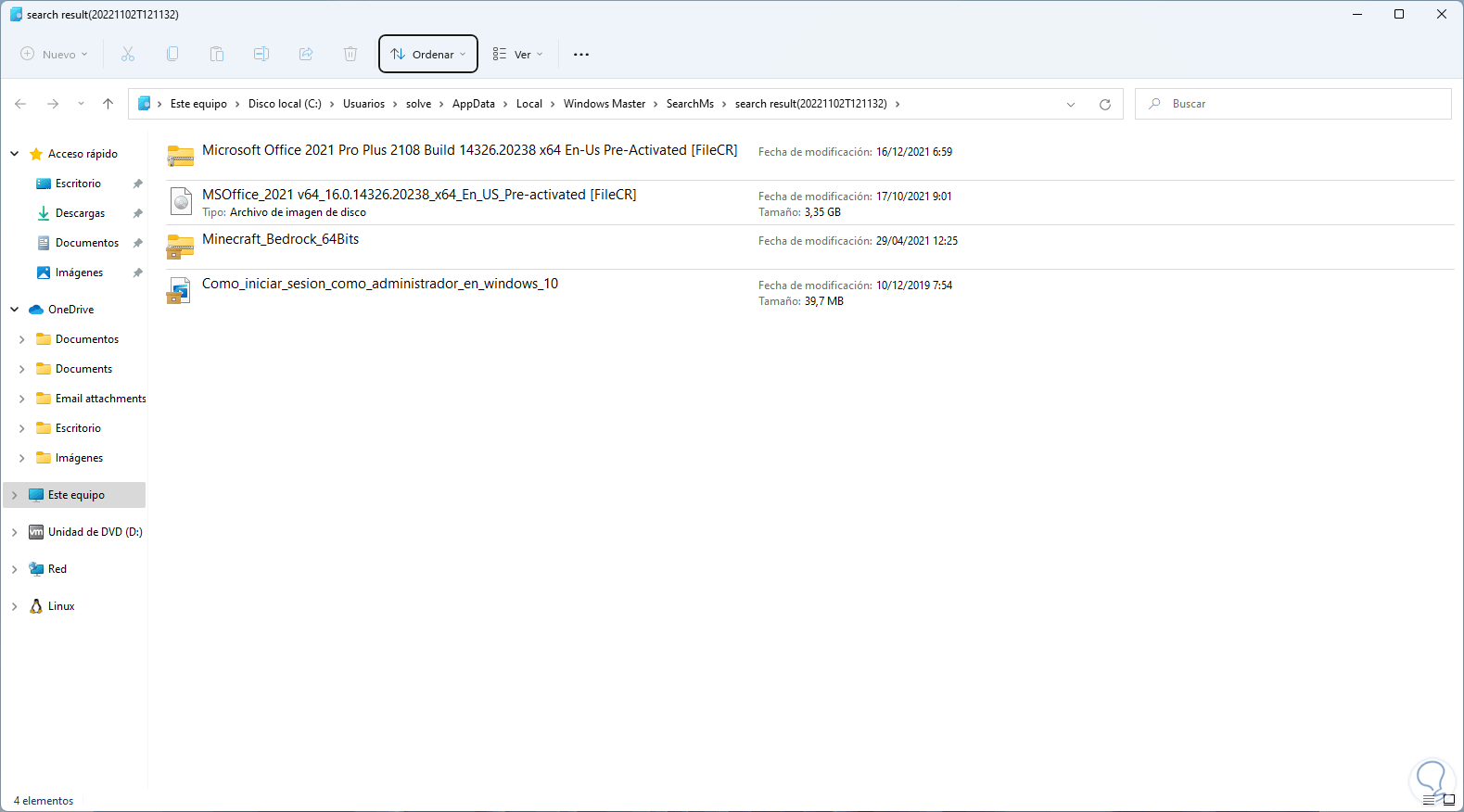
Task: Select Escritorio under Acceso rápido
Action: coord(78,184)
